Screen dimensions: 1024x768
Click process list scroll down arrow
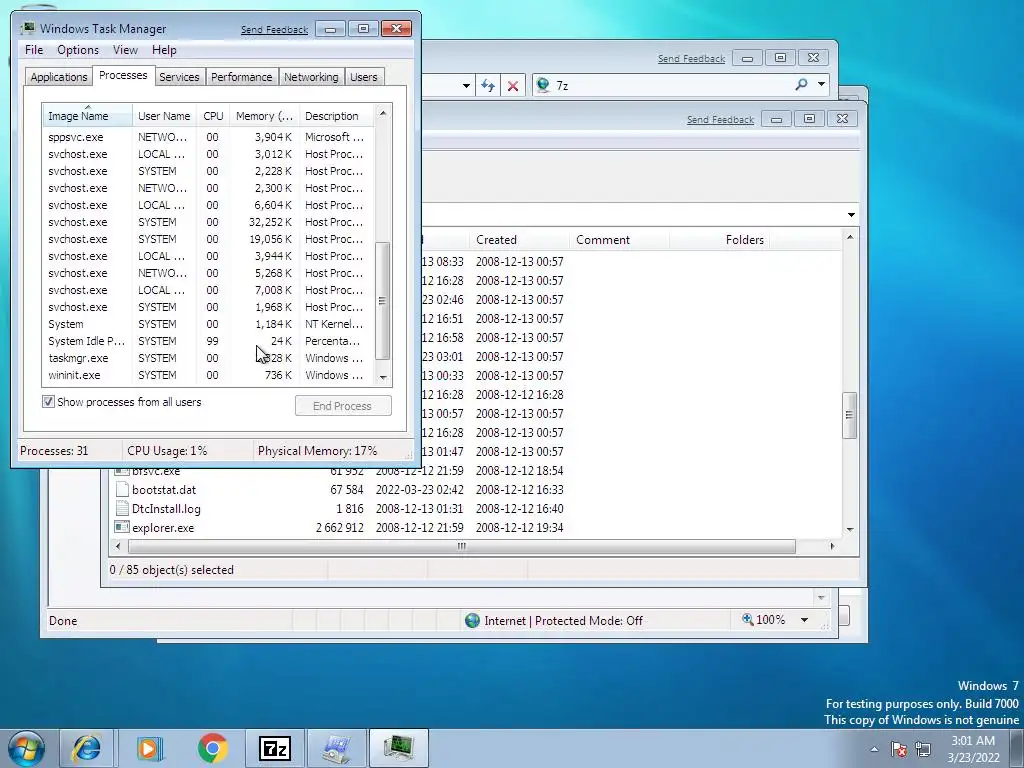point(383,377)
